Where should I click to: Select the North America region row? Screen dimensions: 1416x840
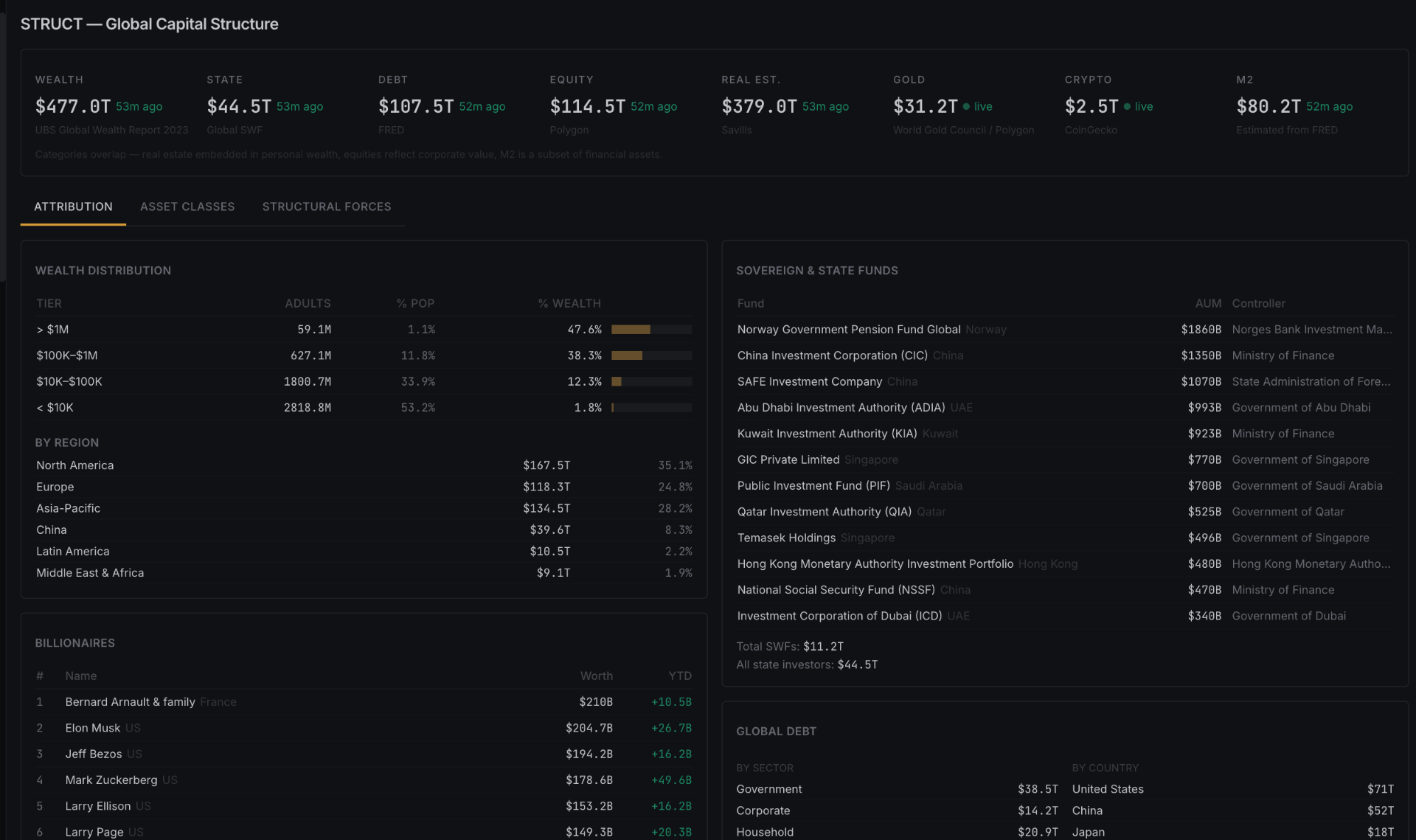tap(364, 465)
